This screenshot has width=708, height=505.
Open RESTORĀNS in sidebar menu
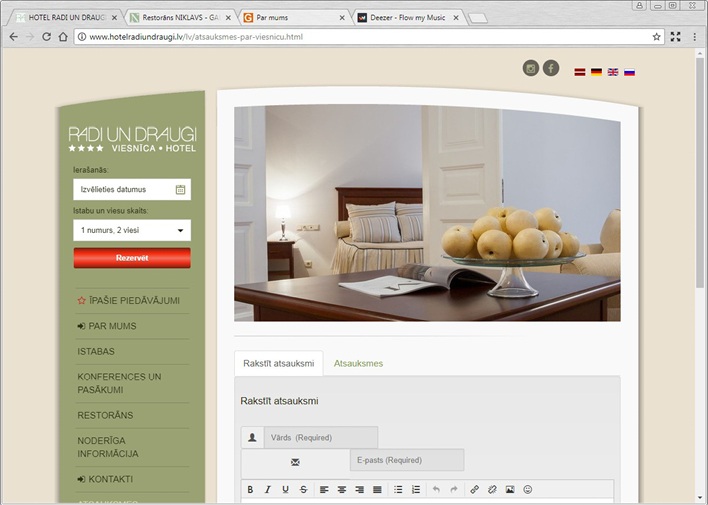pyautogui.click(x=105, y=416)
